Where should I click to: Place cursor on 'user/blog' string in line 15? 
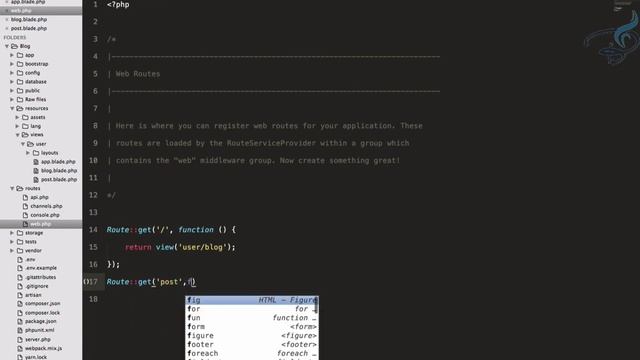click(203, 247)
